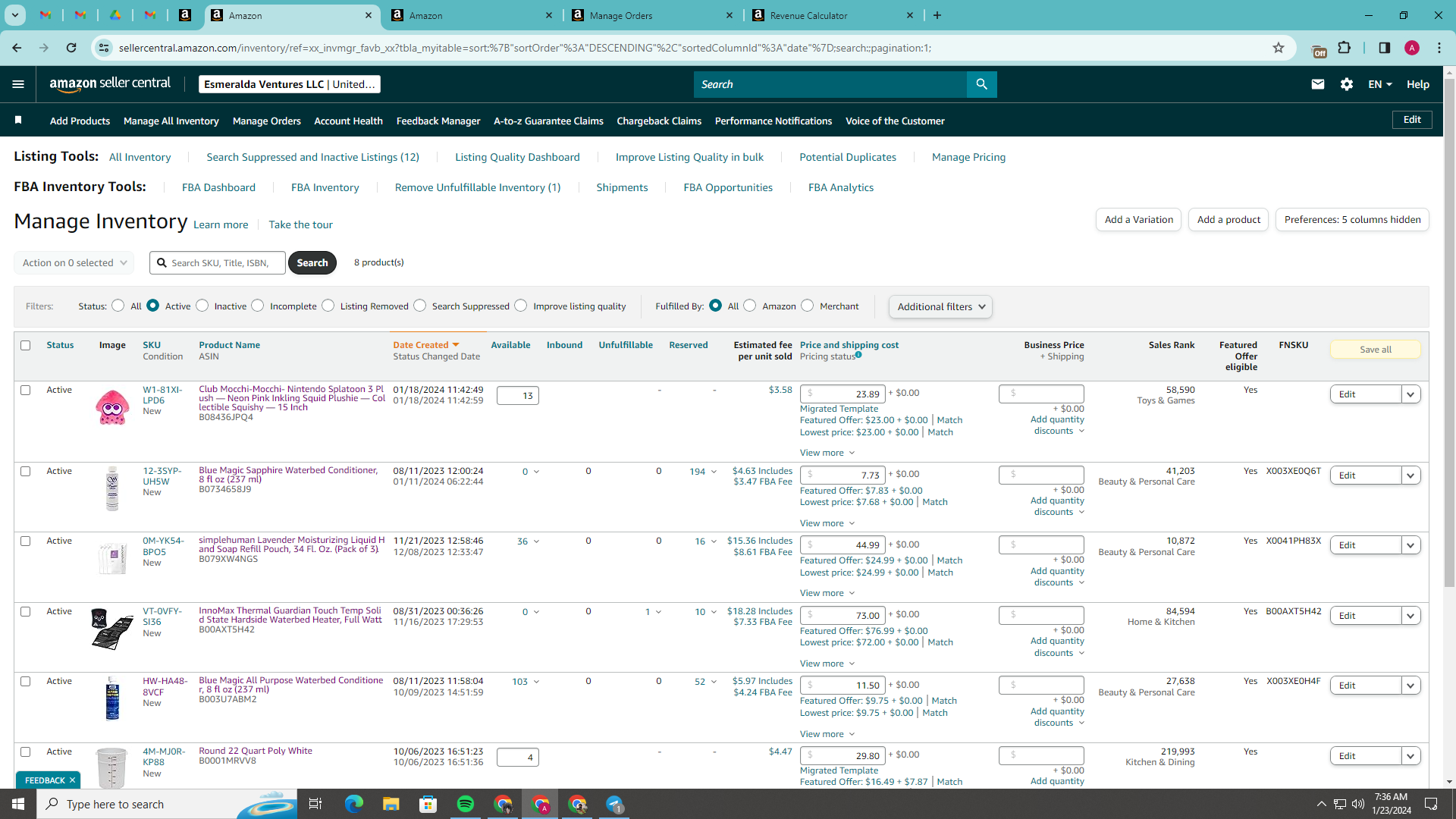This screenshot has width=1456, height=819.
Task: Open the Action on 0 selected dropdown
Action: (x=74, y=263)
